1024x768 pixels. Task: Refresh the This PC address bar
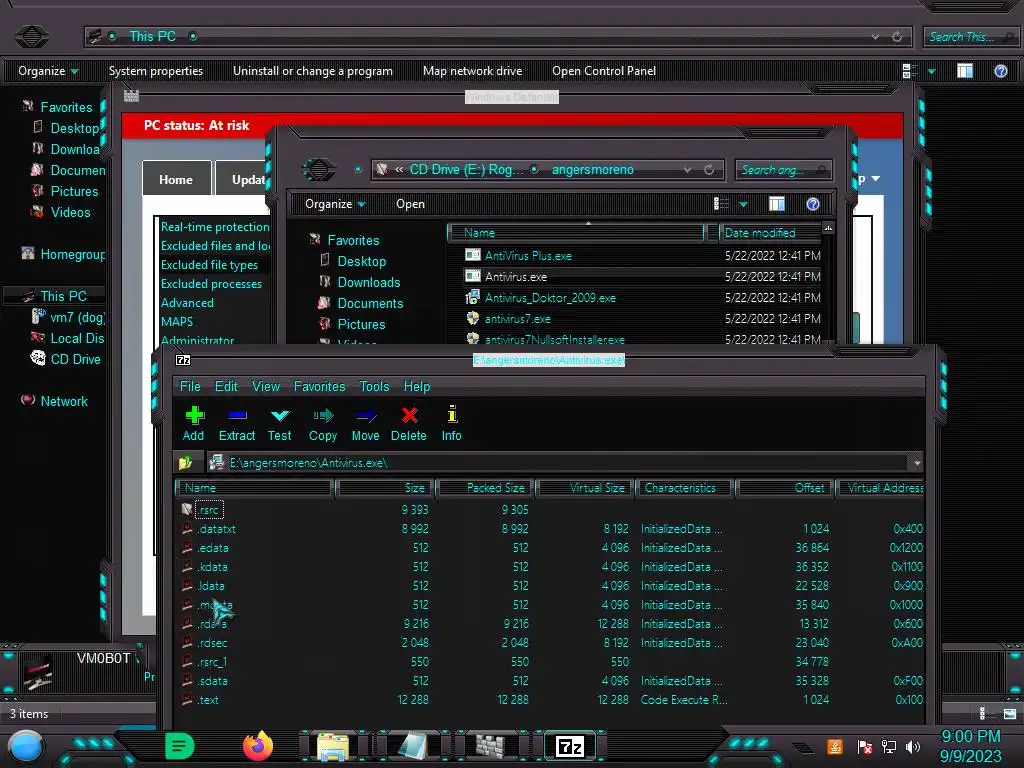(897, 37)
